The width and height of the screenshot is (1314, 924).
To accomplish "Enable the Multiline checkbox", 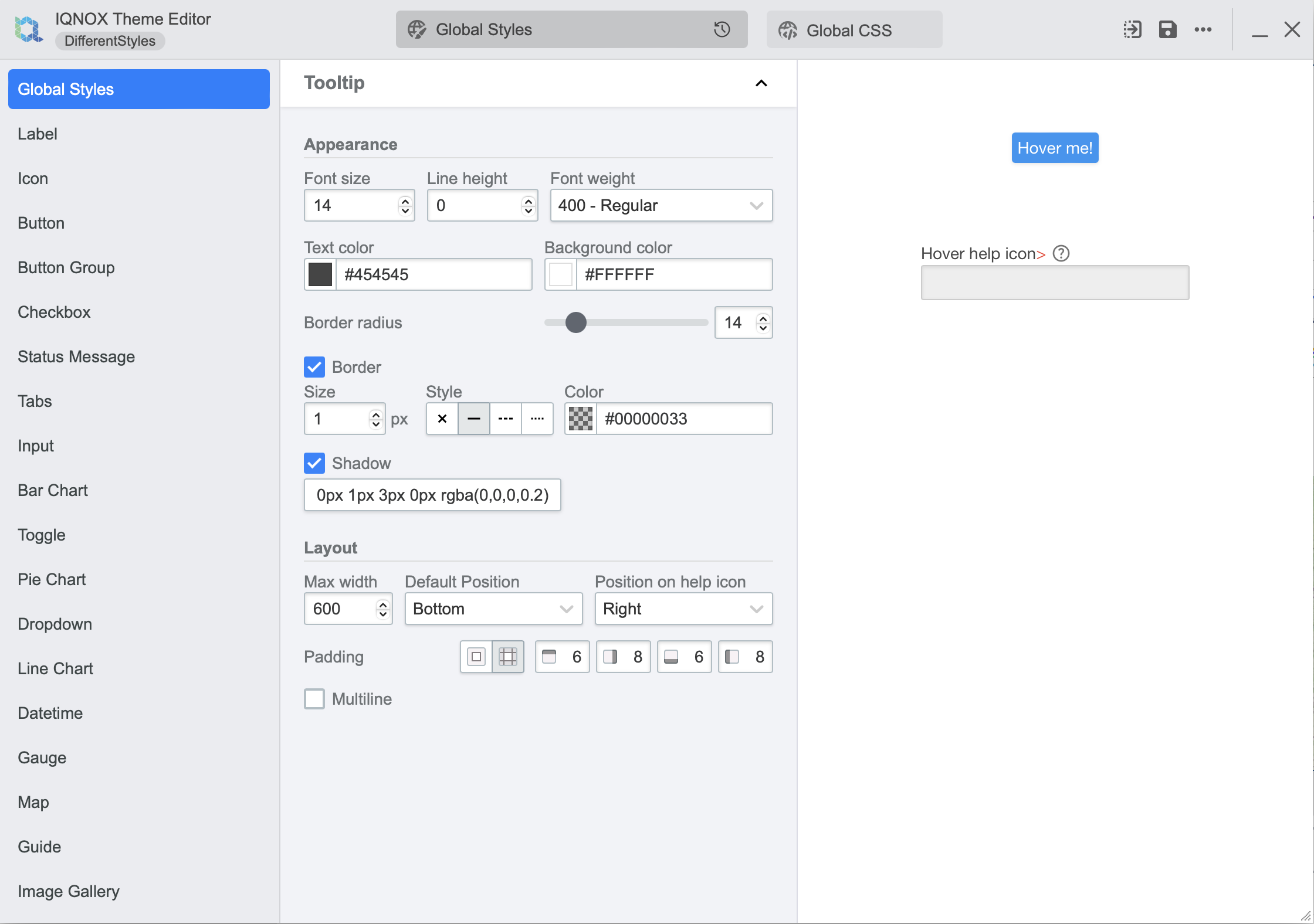I will pos(314,698).
